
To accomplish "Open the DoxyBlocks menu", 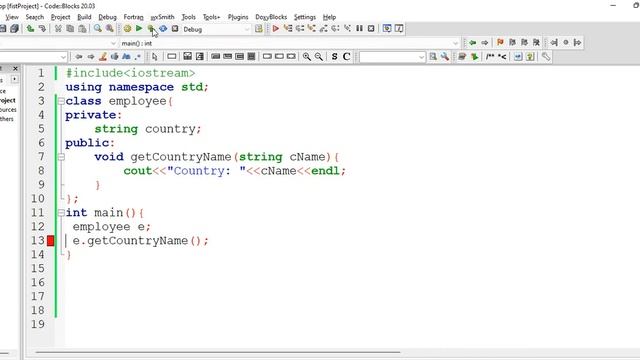I will click(x=271, y=17).
